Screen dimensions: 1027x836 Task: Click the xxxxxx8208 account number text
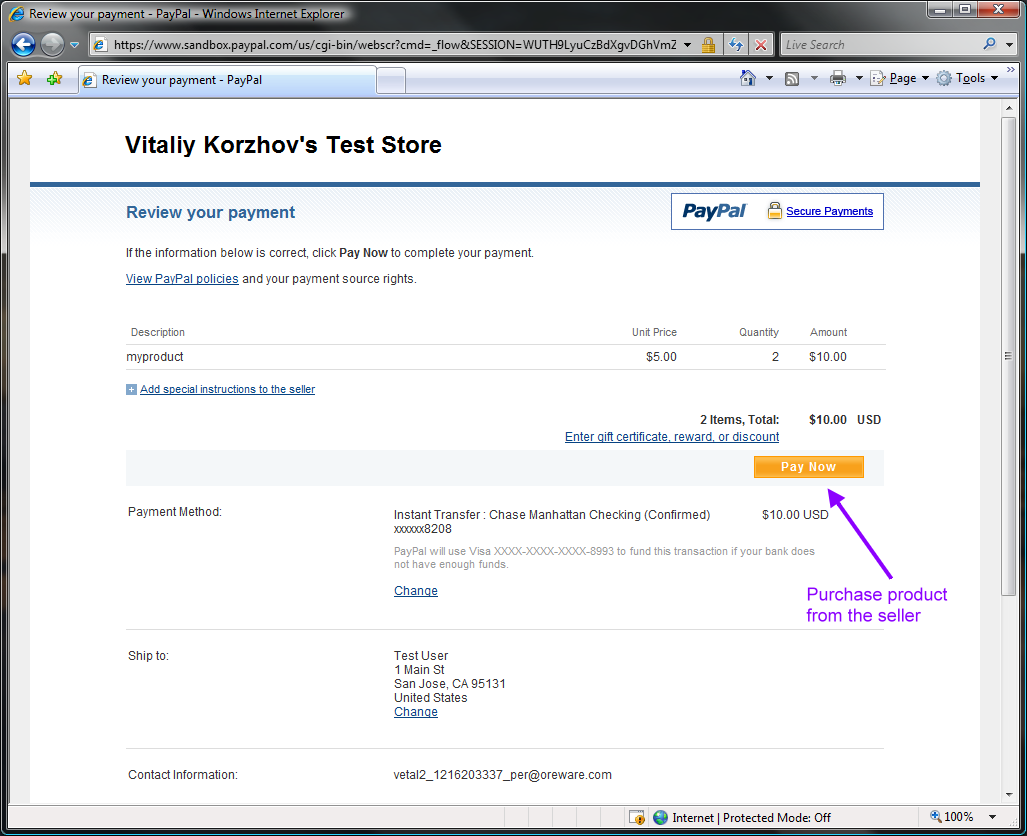click(422, 529)
